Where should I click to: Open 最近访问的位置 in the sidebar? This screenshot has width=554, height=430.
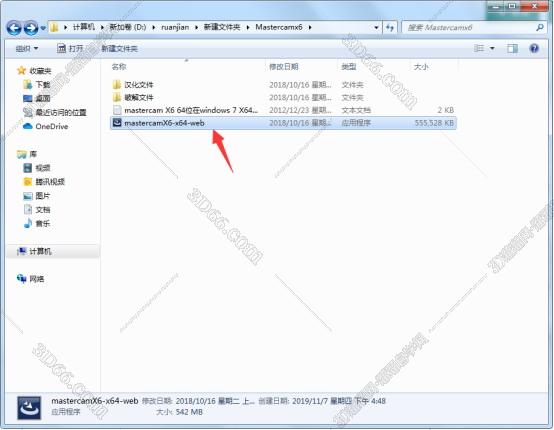61,112
